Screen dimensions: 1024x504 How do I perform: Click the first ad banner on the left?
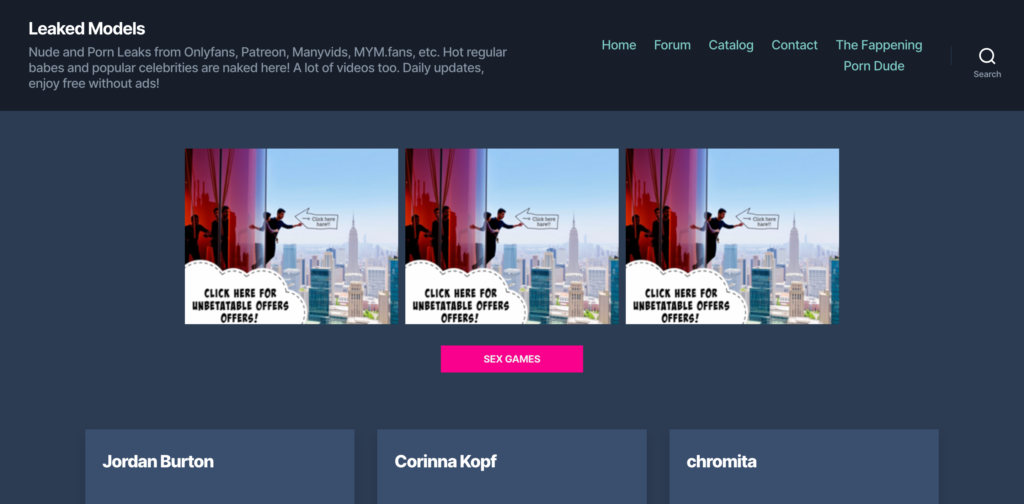pyautogui.click(x=291, y=236)
